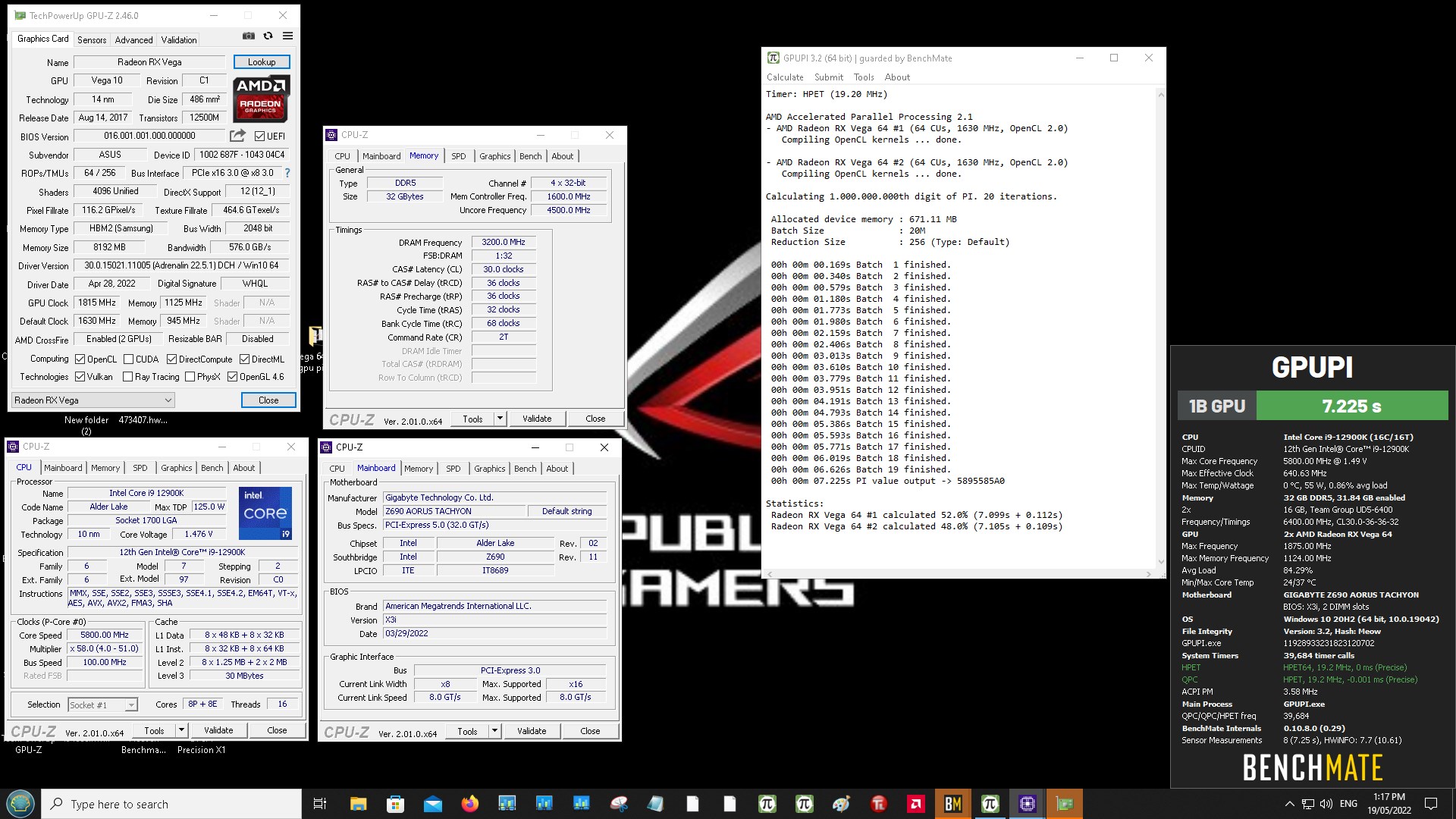The width and height of the screenshot is (1456, 819).
Task: Select SPD tab in CPU-Z Memory window
Action: coord(459,156)
